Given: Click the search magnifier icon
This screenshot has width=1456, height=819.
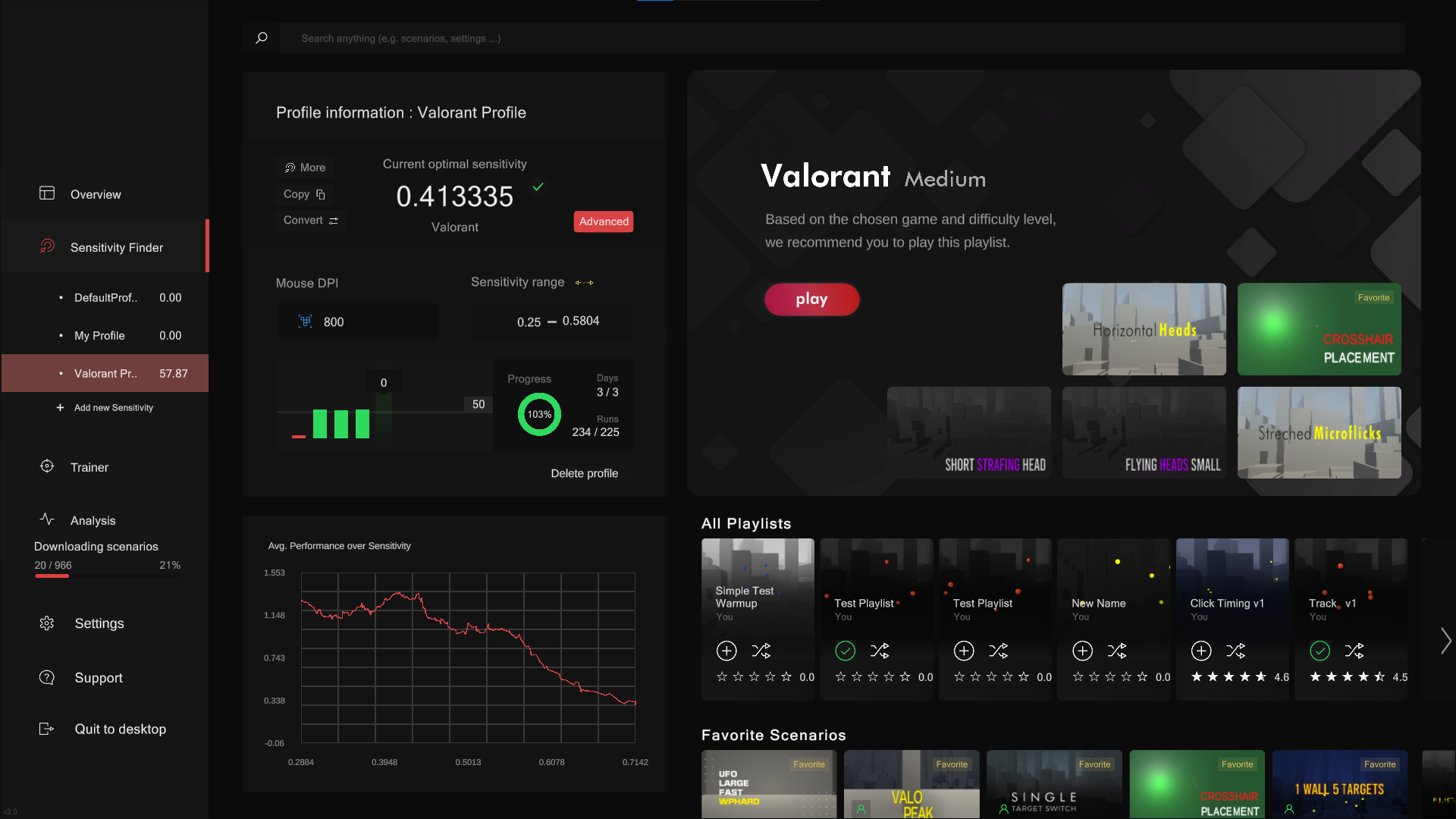Looking at the screenshot, I should coord(262,38).
